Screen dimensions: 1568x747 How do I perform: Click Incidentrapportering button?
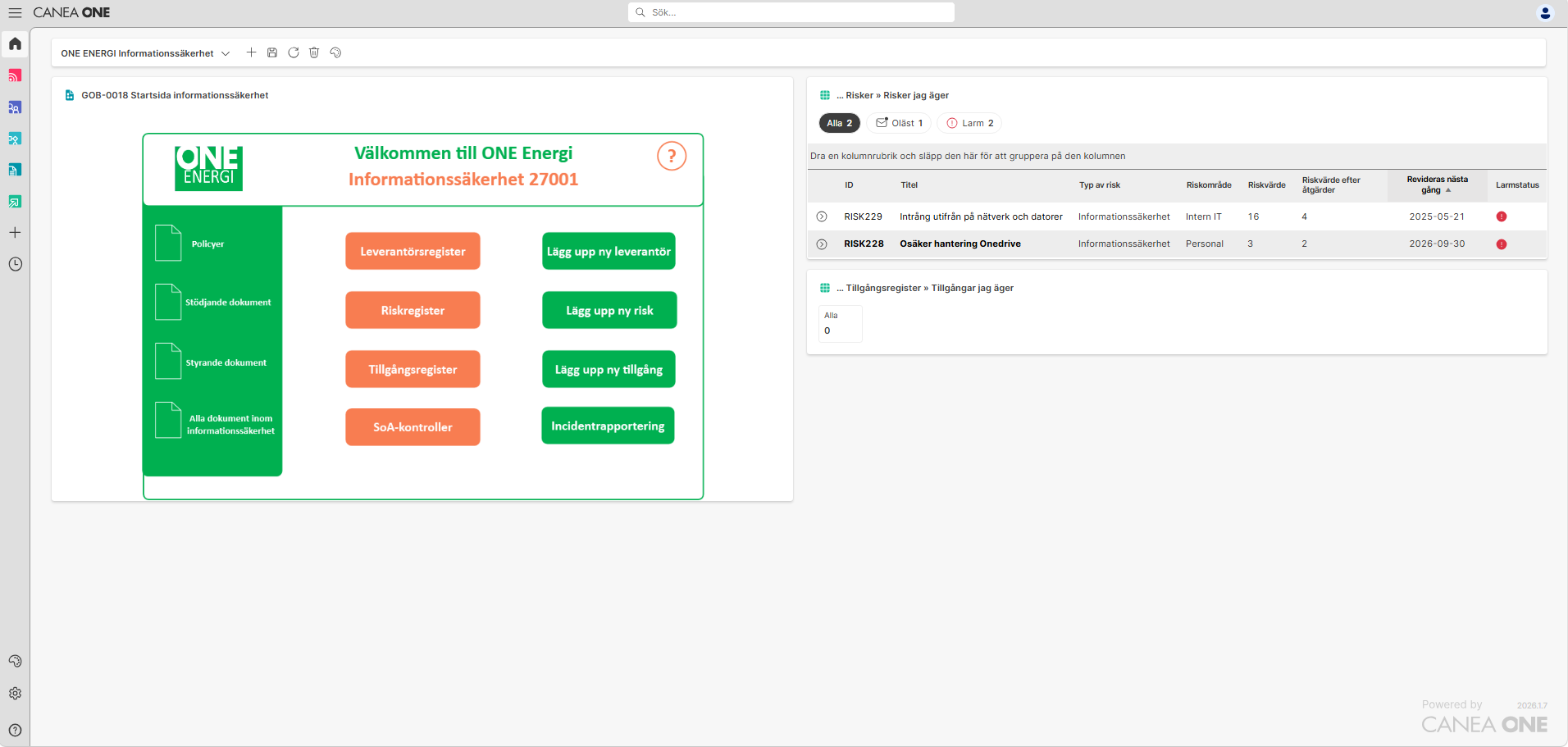608,426
